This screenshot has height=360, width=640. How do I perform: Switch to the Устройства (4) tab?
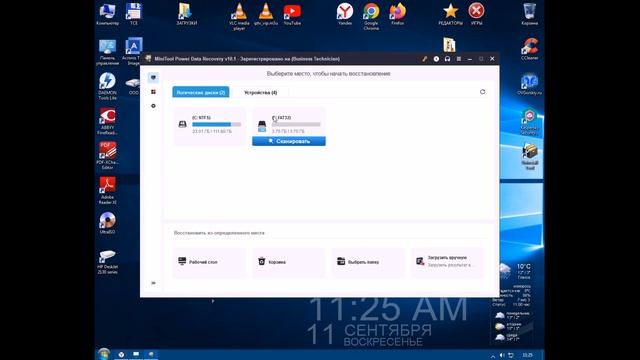pyautogui.click(x=260, y=92)
